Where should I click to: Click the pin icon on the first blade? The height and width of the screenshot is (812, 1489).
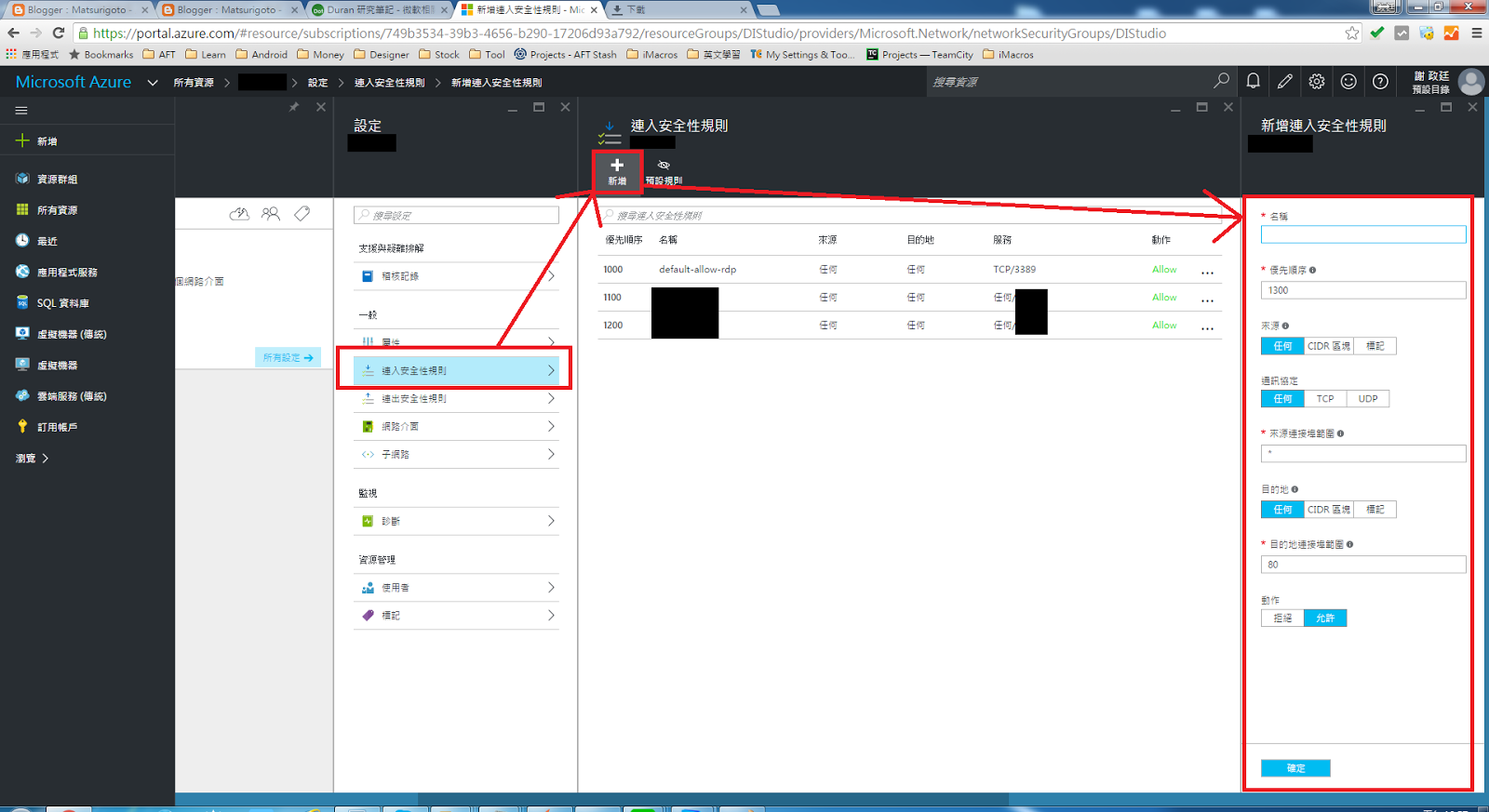tap(294, 107)
